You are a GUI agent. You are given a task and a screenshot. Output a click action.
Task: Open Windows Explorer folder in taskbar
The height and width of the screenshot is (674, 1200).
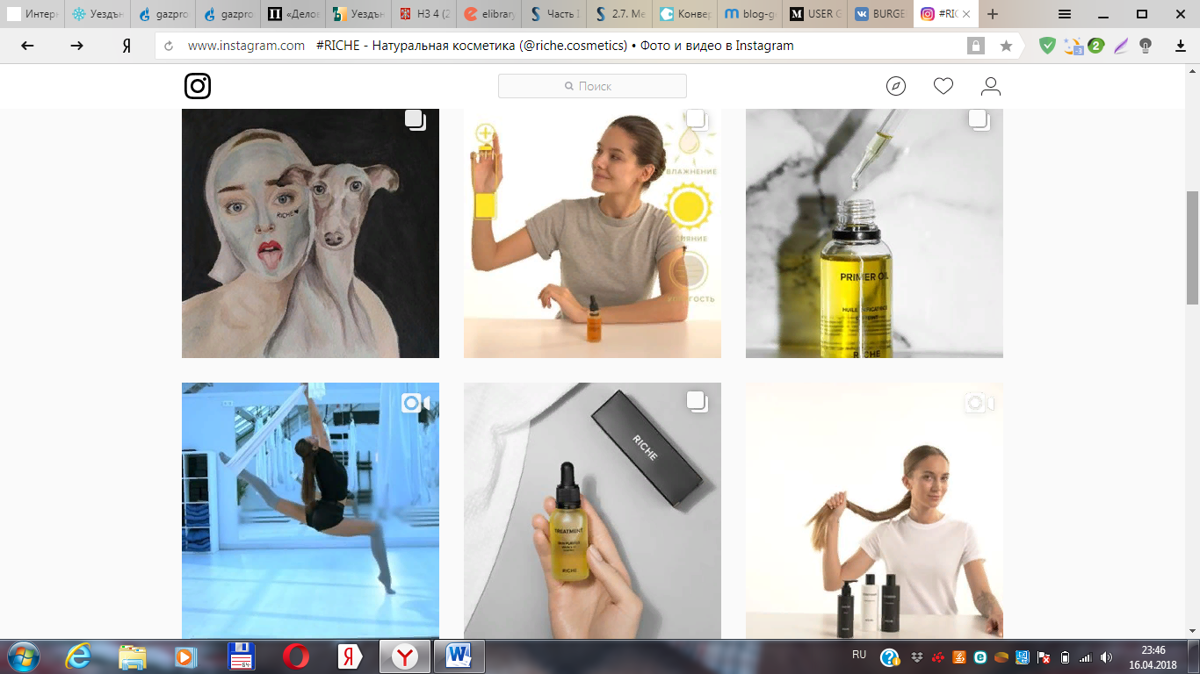(133, 657)
